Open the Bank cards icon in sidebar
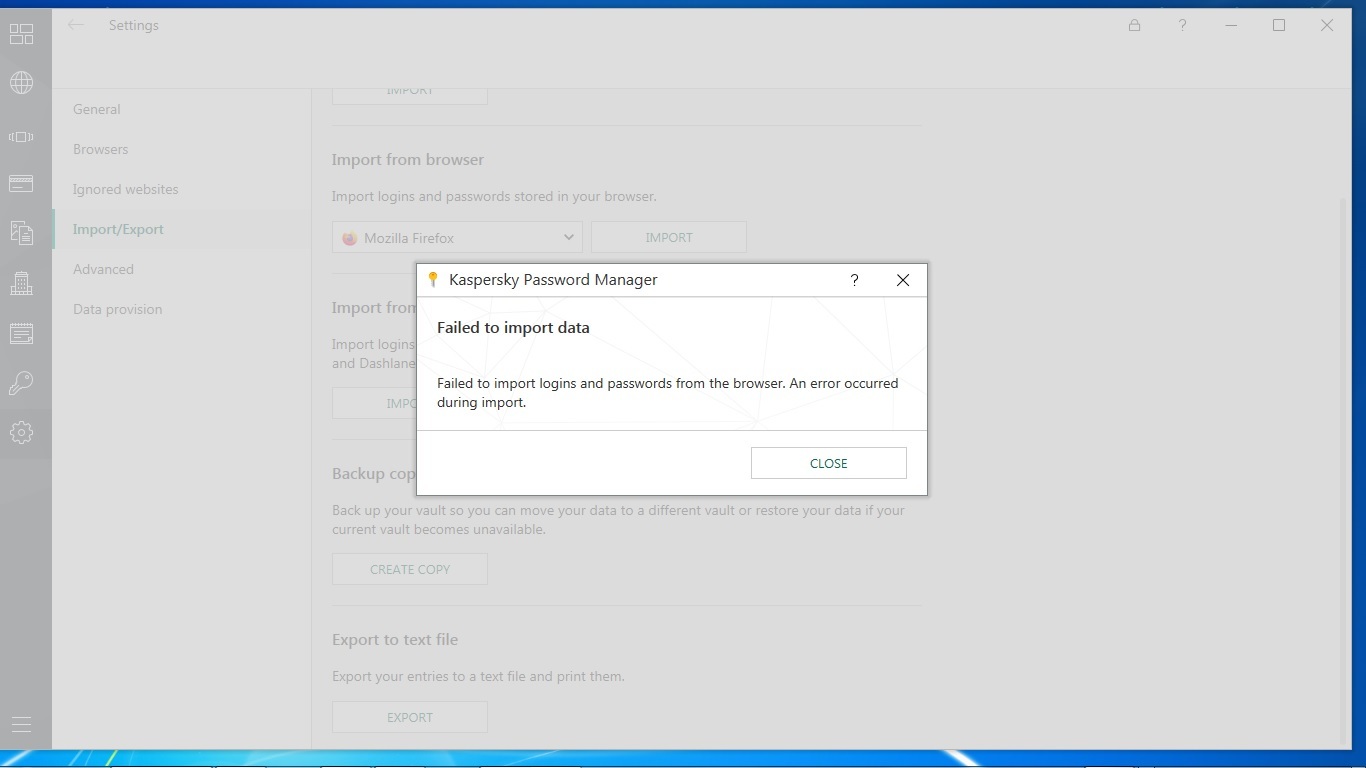1366x768 pixels. pos(21,183)
